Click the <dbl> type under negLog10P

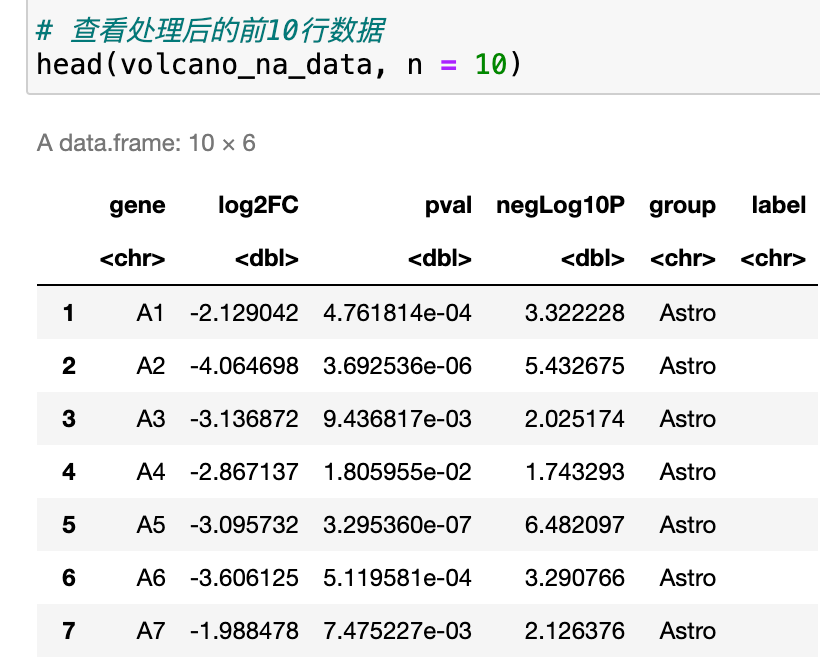pos(593,258)
